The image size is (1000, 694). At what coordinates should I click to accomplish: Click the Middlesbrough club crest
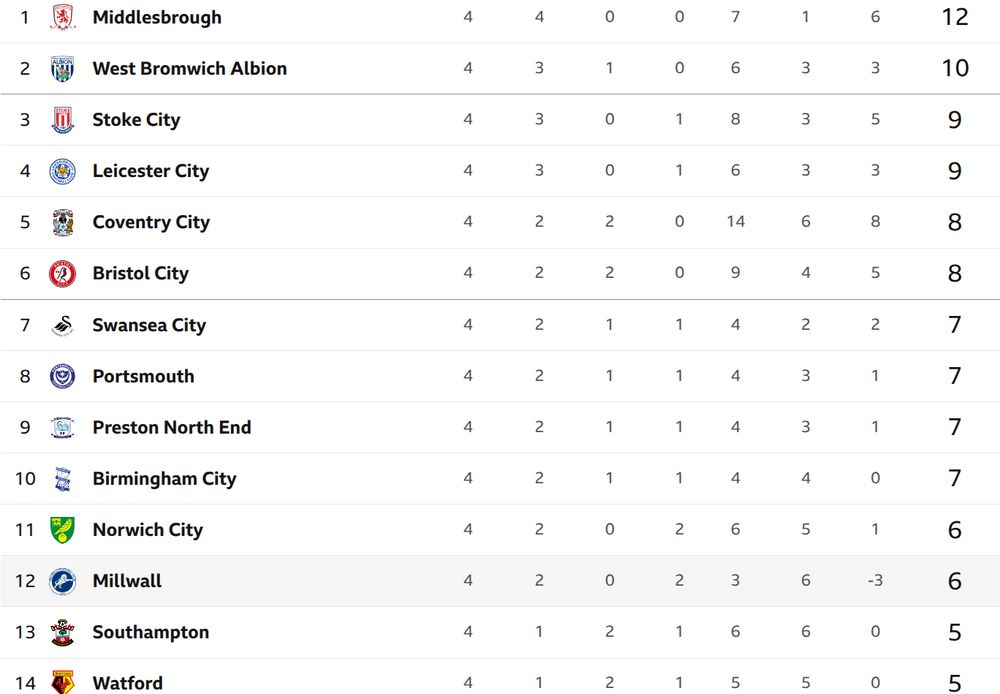62,17
